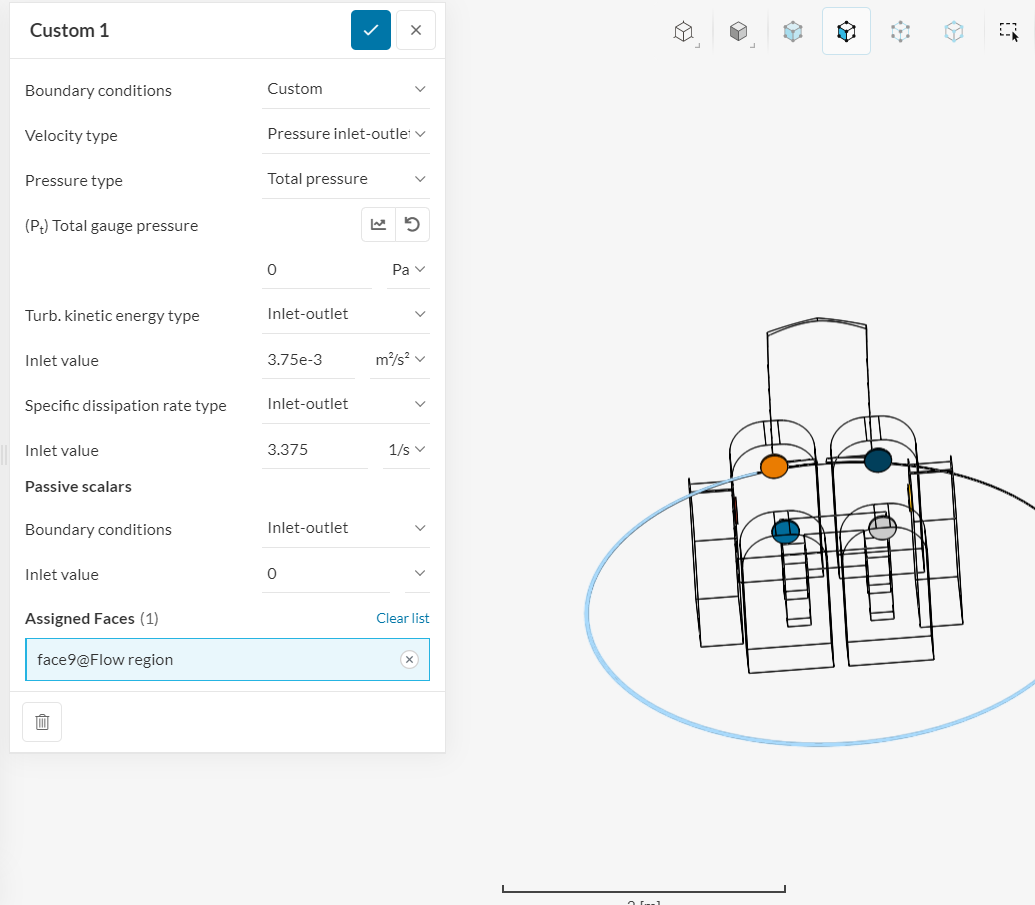Open the Passive scalars boundary conditions dropdown

346,528
